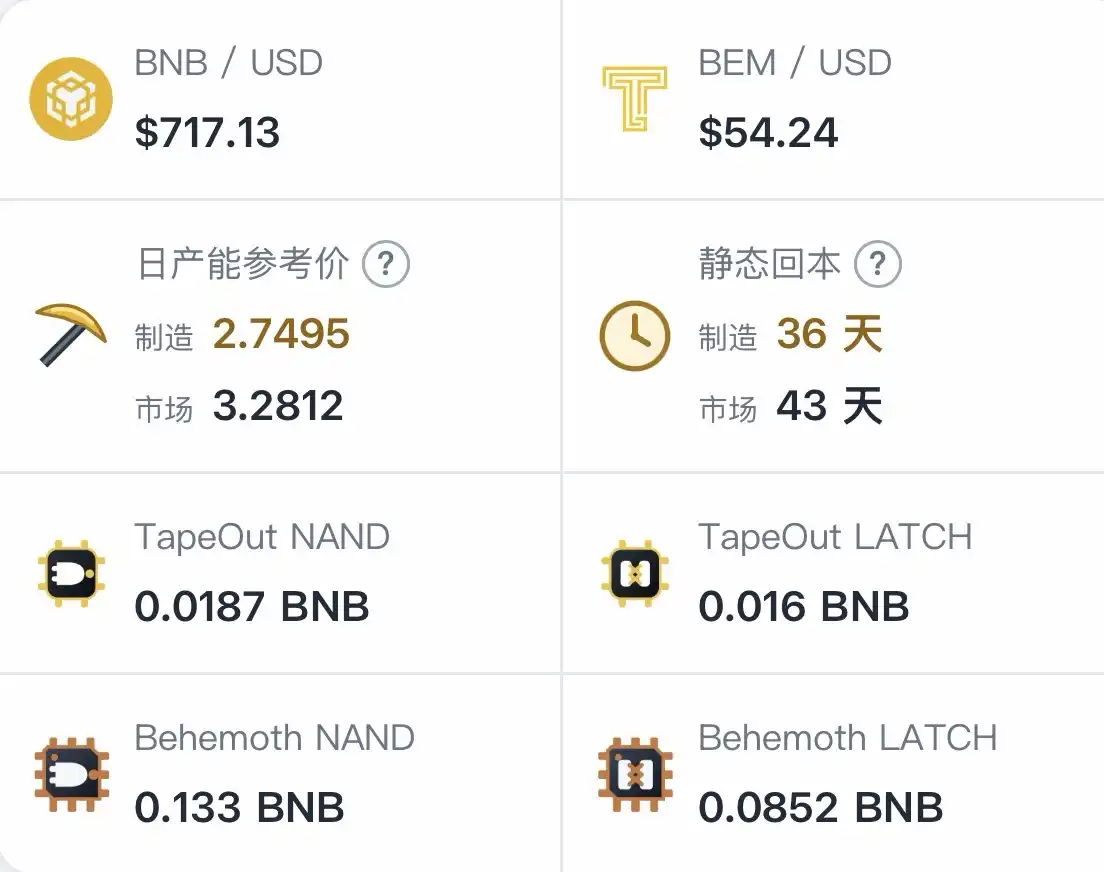
Task: Click the BNB coin logo icon
Action: click(x=70, y=99)
